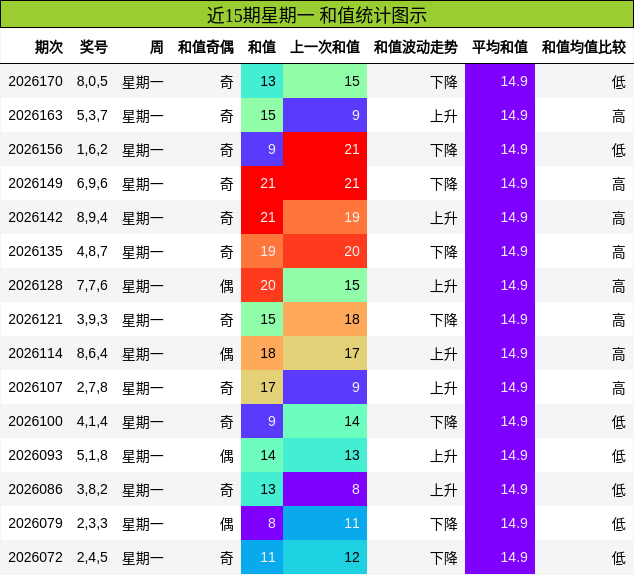The image size is (634, 575).
Task: Click the 高 comparison cell in row 2026163
Action: [619, 116]
